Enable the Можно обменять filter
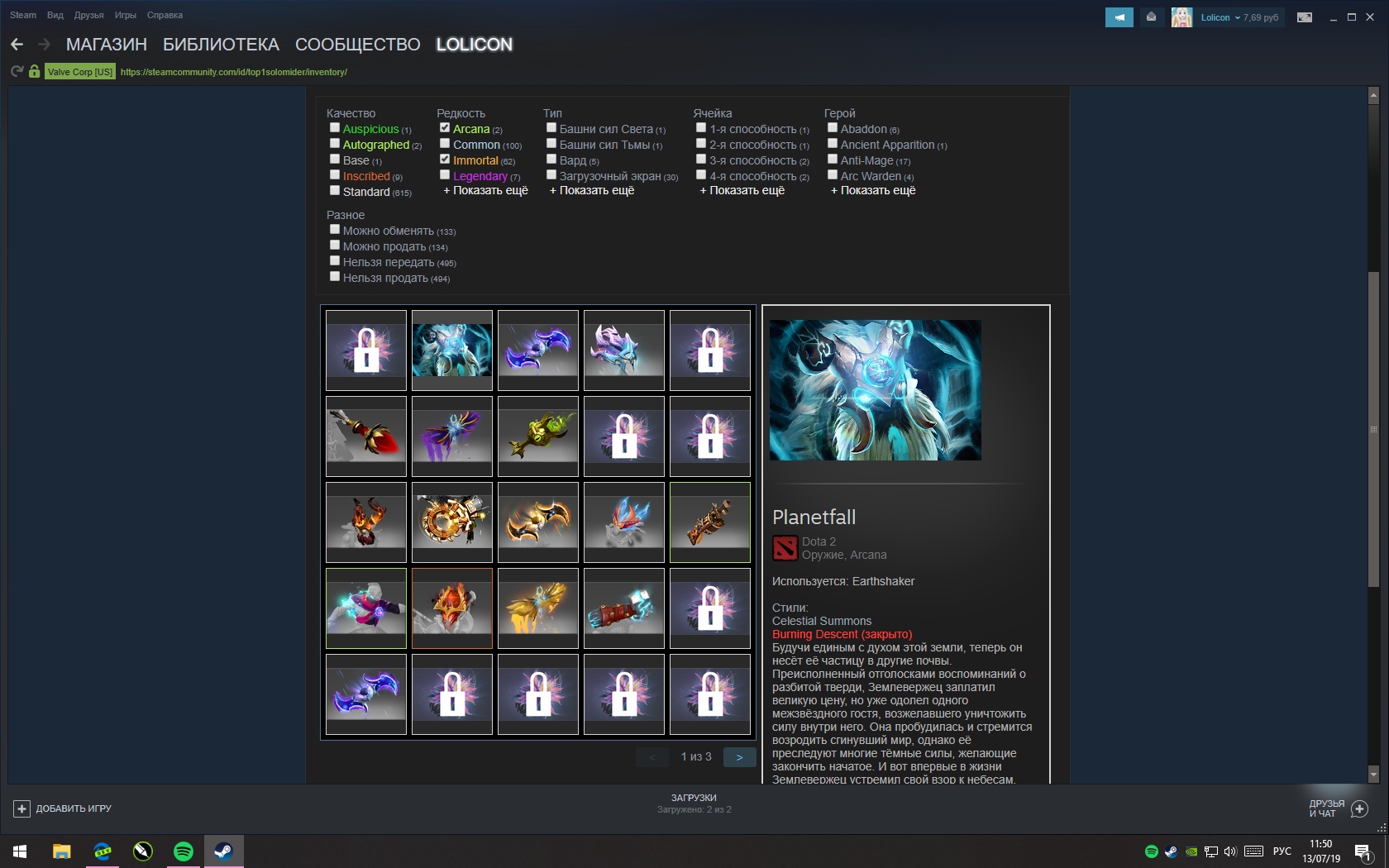Screen dimensions: 1389x868 (x=335, y=230)
